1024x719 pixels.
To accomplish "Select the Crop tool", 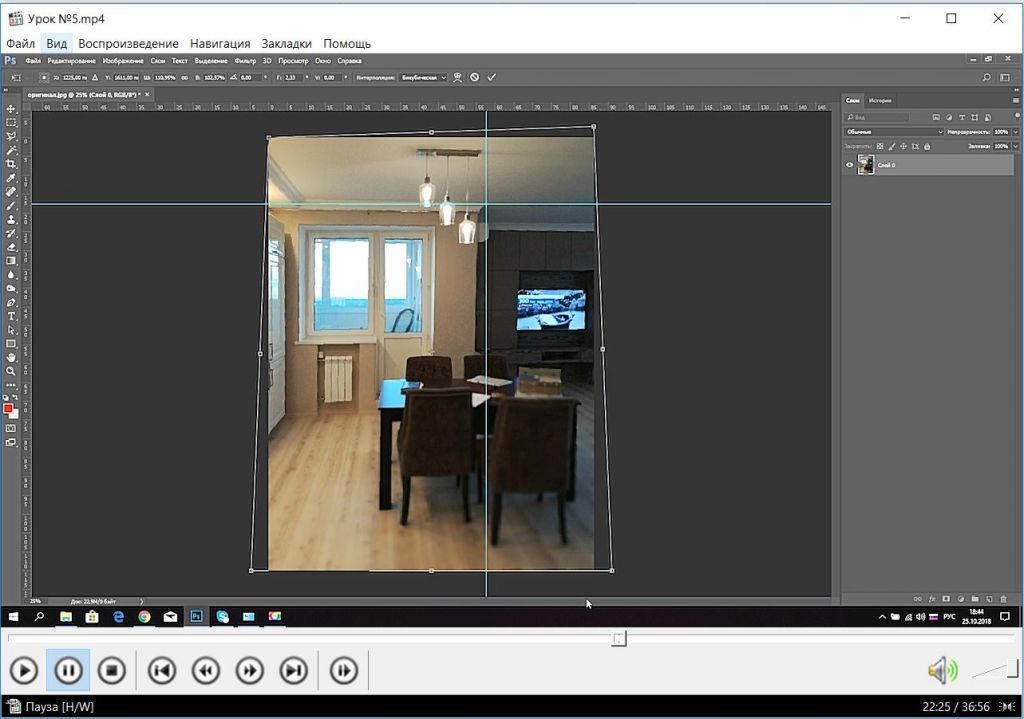I will (x=10, y=163).
